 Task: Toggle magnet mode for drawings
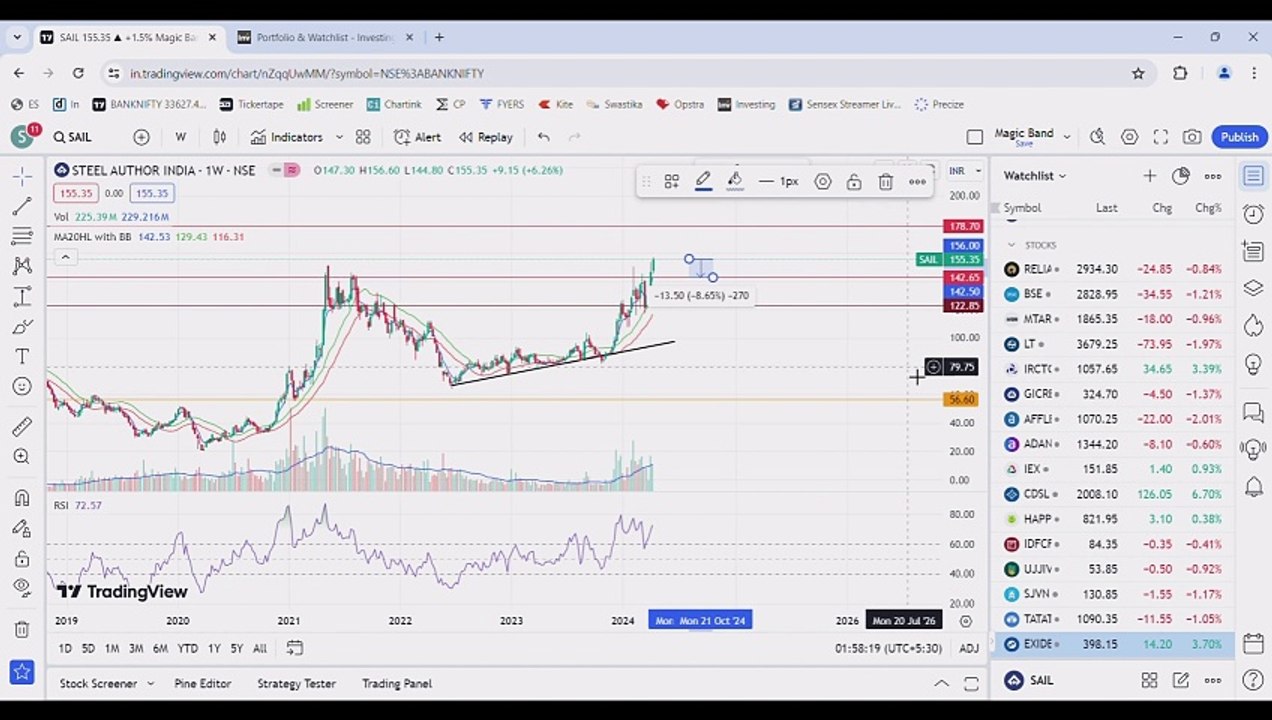pyautogui.click(x=21, y=498)
